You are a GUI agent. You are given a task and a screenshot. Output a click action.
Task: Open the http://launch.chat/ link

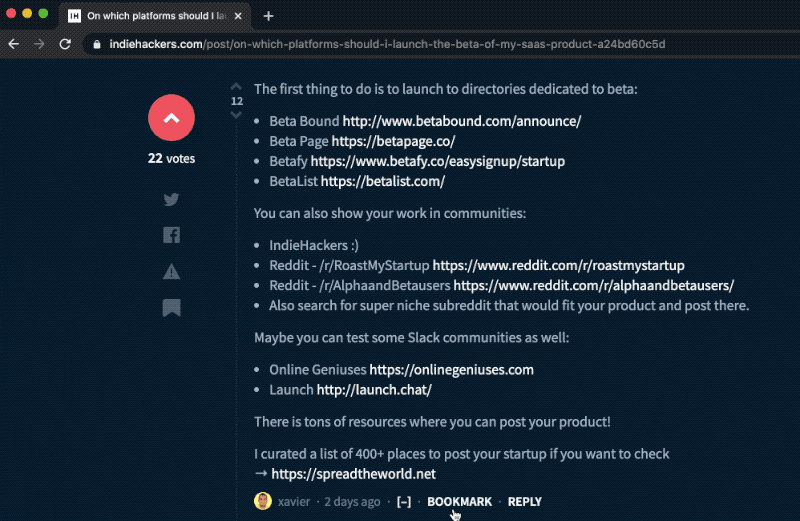pos(374,390)
